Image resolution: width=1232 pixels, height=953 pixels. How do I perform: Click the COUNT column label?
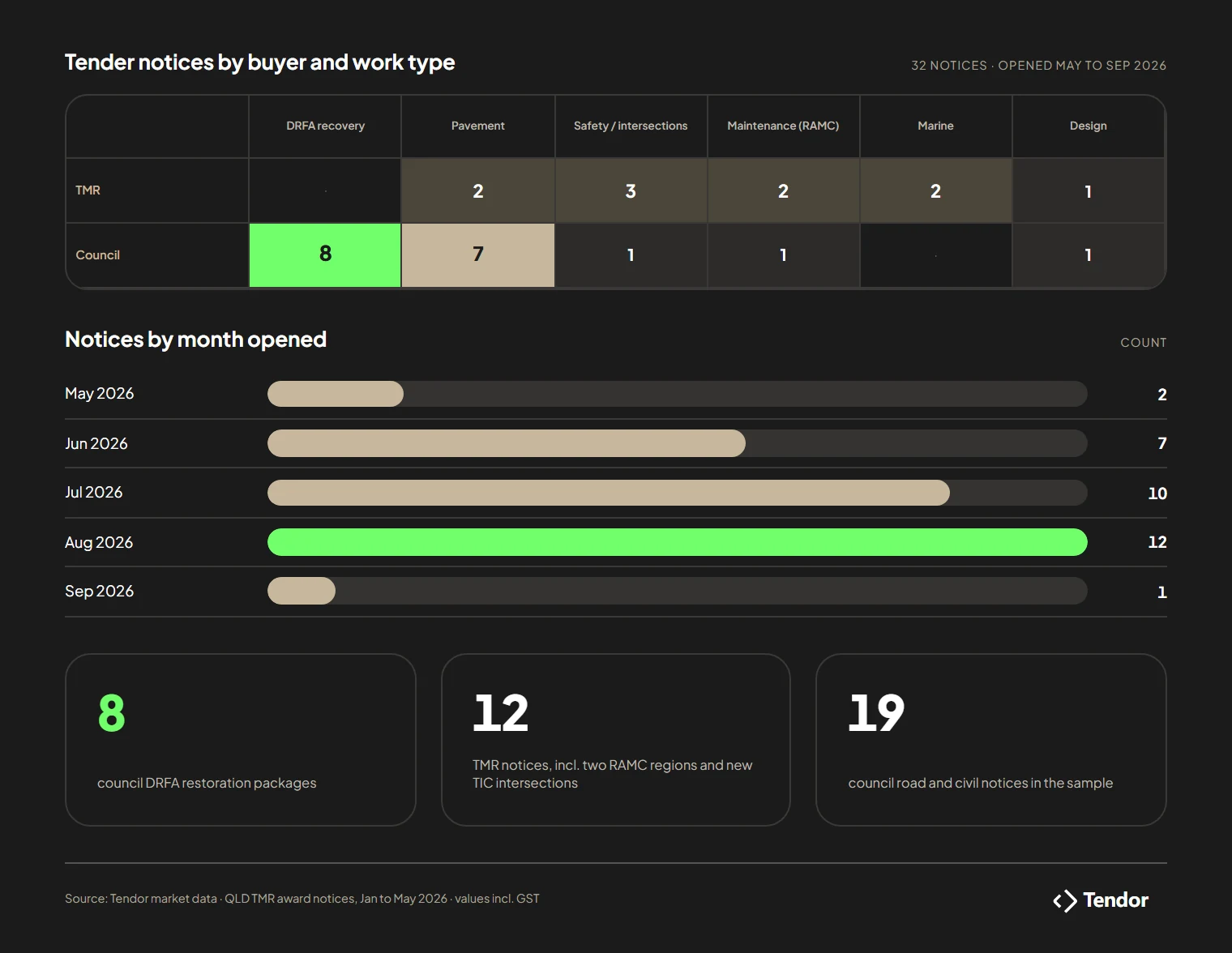pos(1144,343)
